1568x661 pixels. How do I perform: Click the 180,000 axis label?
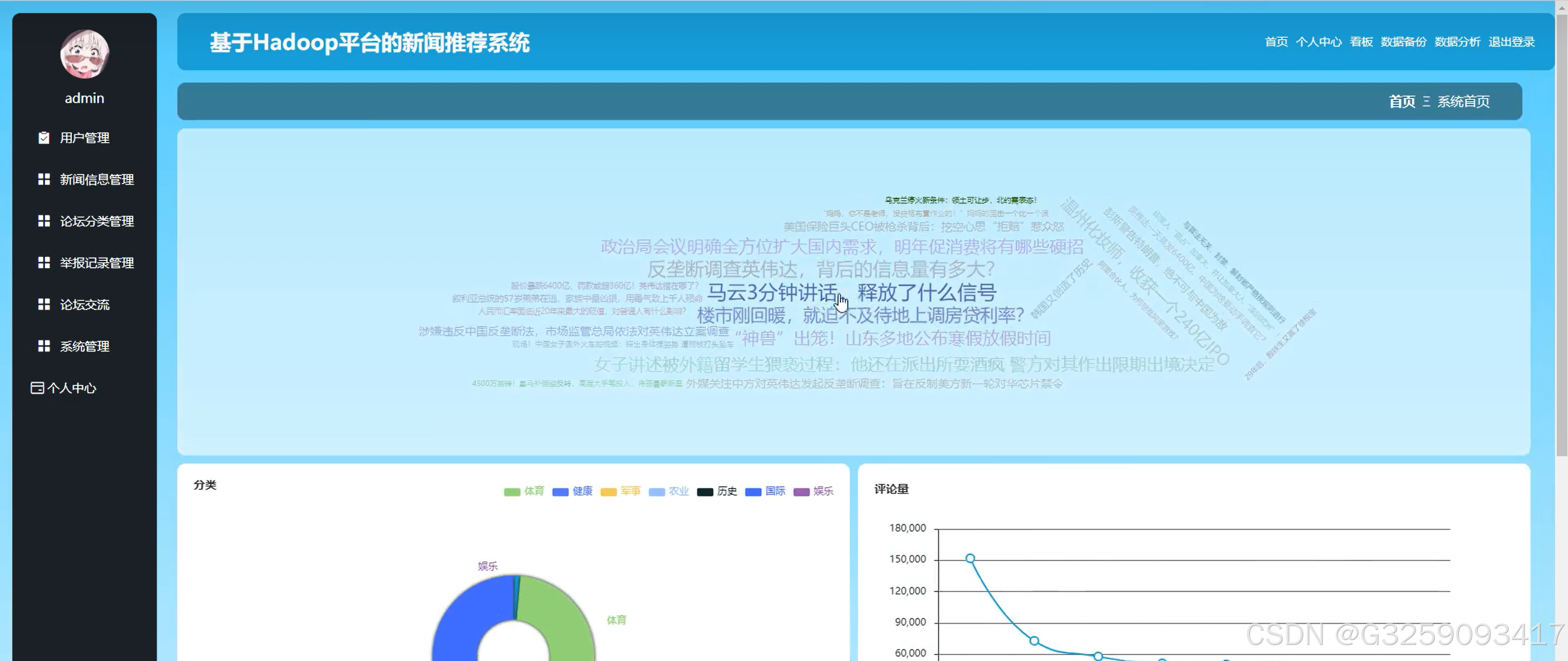click(x=907, y=528)
